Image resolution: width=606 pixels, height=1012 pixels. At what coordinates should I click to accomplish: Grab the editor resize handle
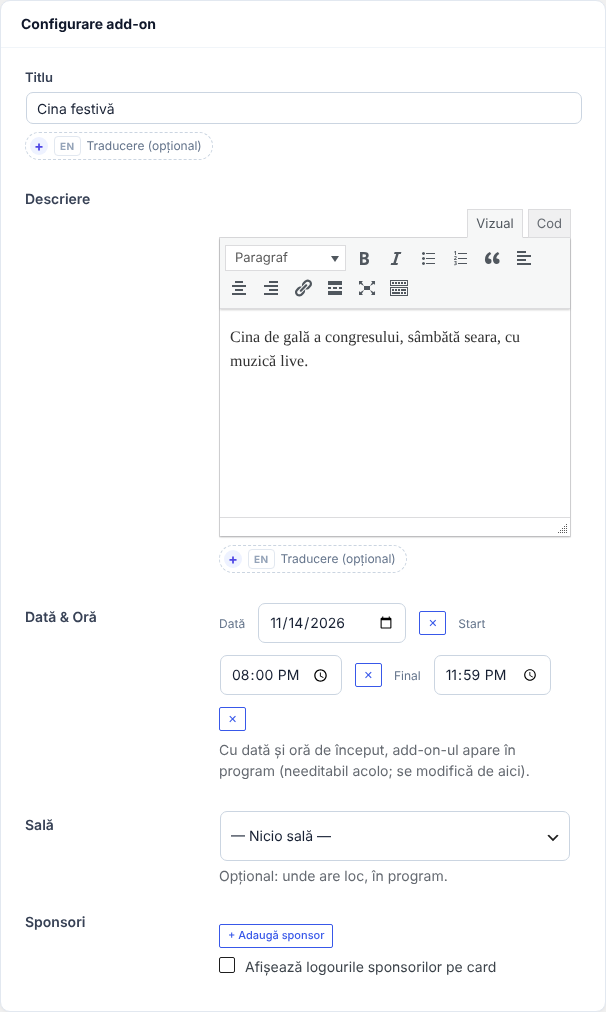[563, 529]
